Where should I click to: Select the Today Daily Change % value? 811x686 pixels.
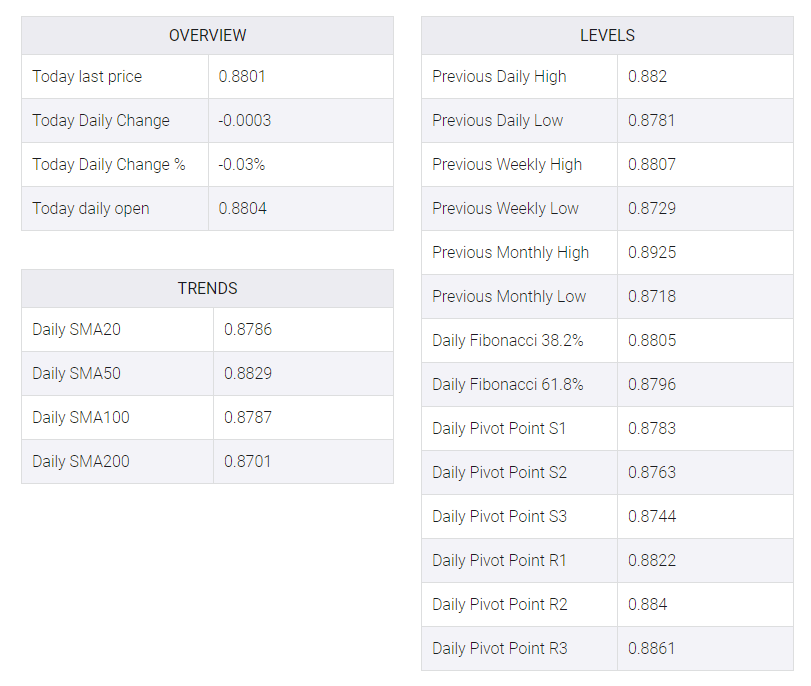tap(242, 165)
